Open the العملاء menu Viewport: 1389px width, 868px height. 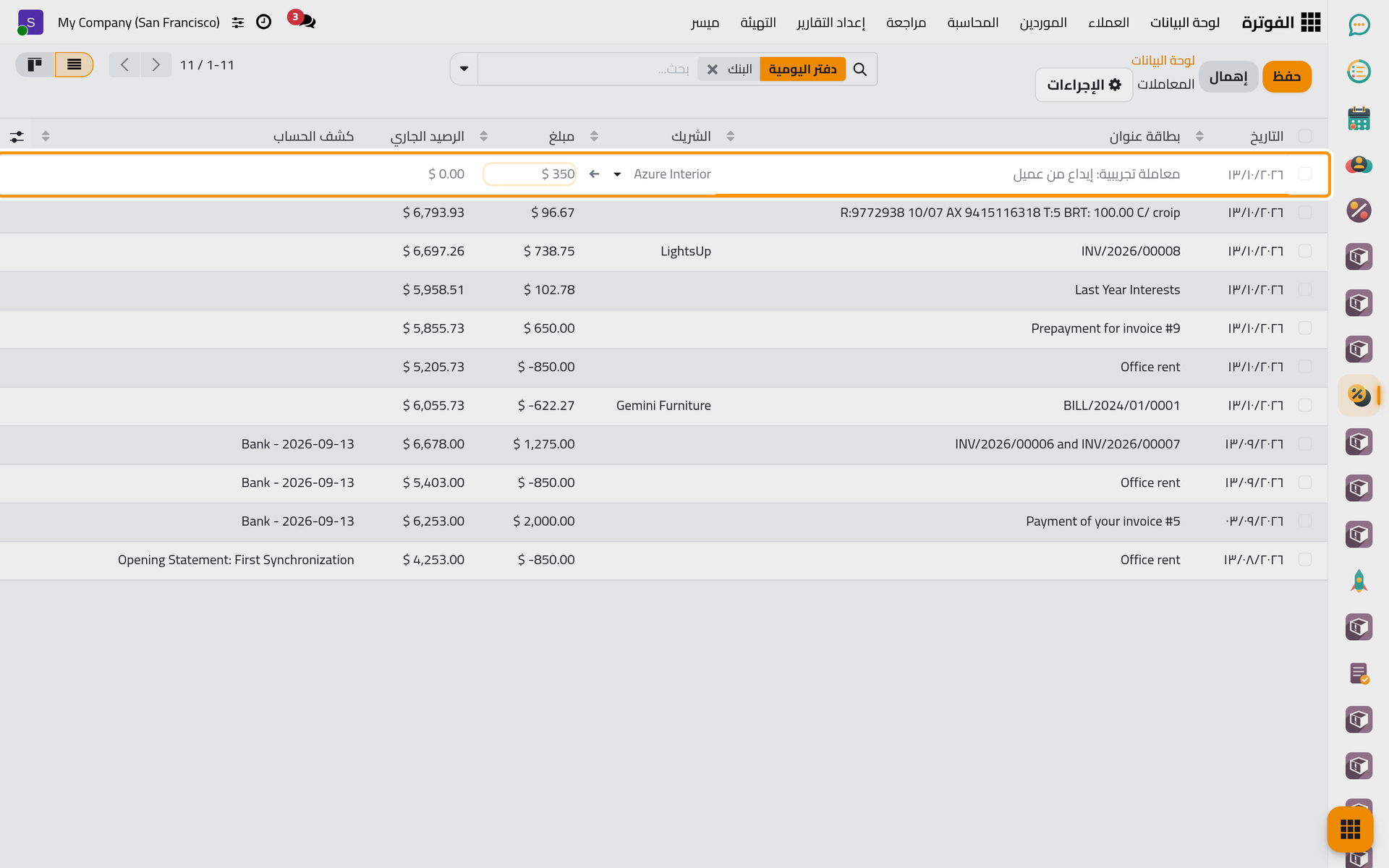(1108, 22)
